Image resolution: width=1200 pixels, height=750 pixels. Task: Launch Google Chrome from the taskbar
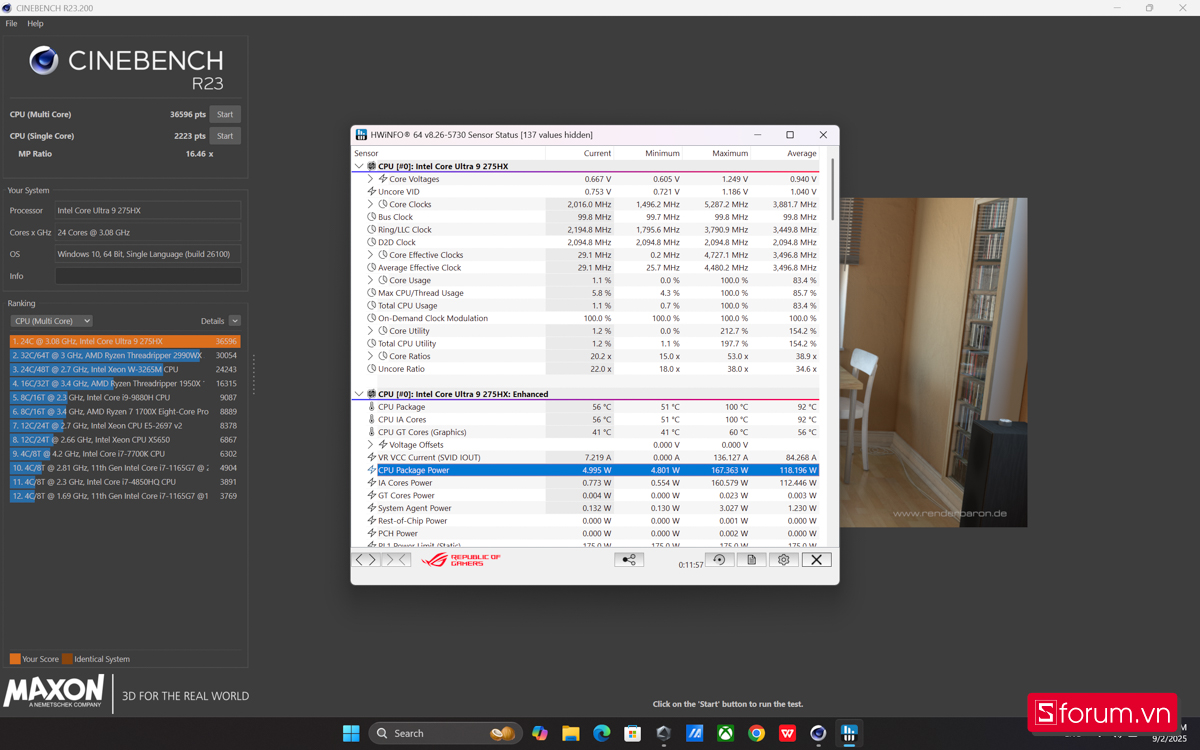tap(756, 733)
